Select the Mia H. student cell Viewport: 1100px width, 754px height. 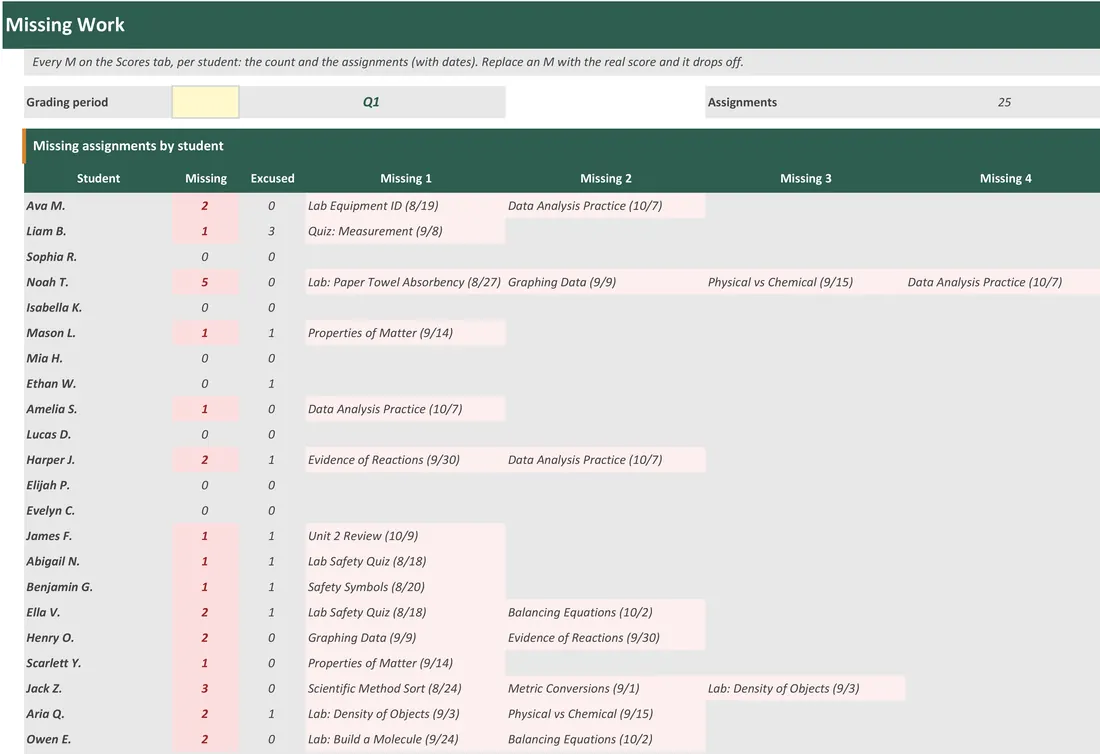98,358
